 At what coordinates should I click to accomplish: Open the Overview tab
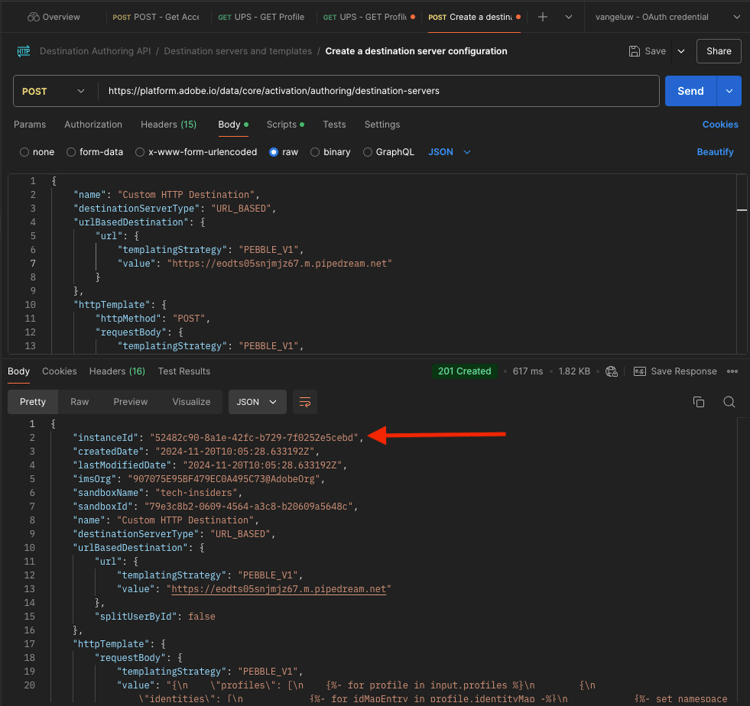(x=54, y=17)
